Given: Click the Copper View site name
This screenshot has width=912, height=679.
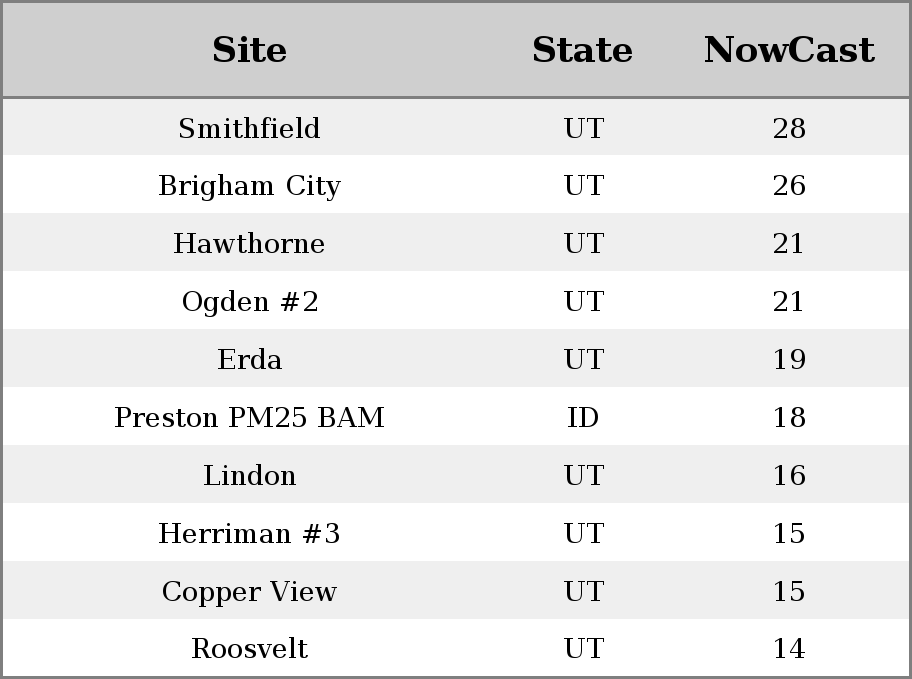Looking at the screenshot, I should [x=249, y=592].
